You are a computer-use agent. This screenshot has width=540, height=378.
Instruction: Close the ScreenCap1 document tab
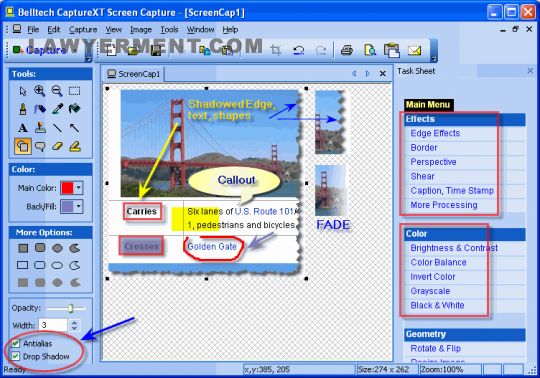coord(382,73)
